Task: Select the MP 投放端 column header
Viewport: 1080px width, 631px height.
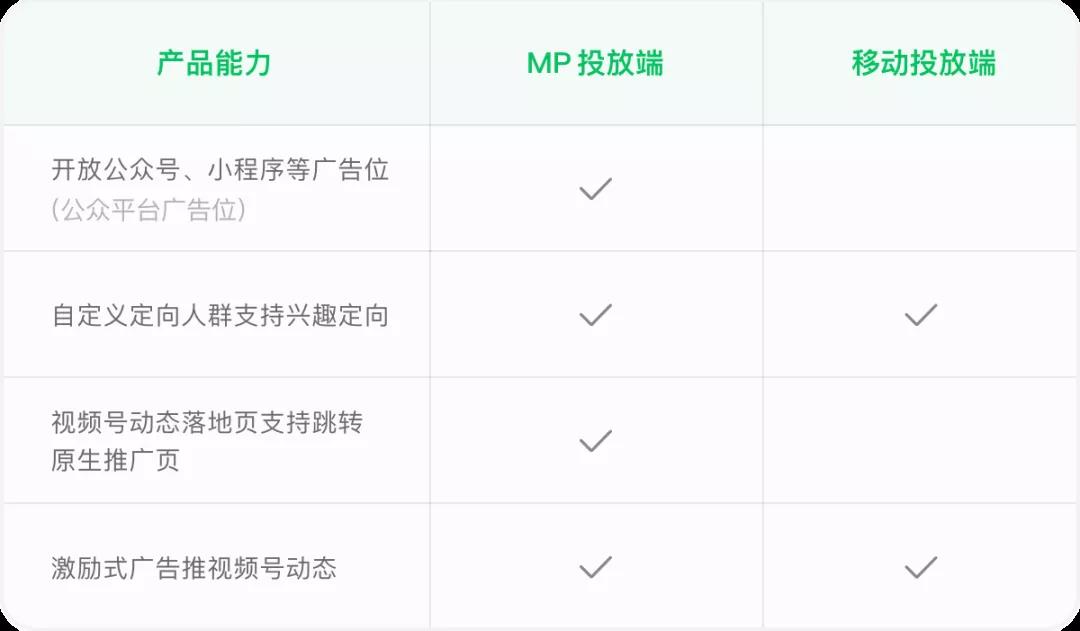Action: [595, 63]
